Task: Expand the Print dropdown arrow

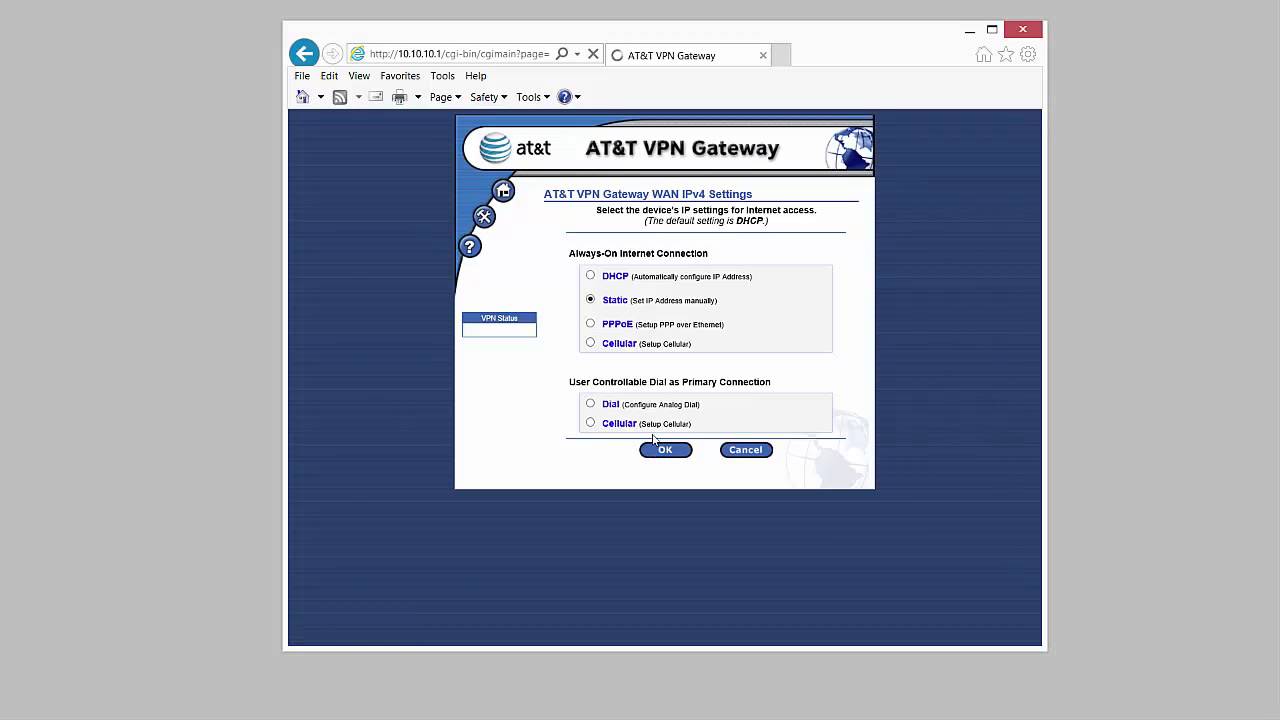Action: point(418,97)
